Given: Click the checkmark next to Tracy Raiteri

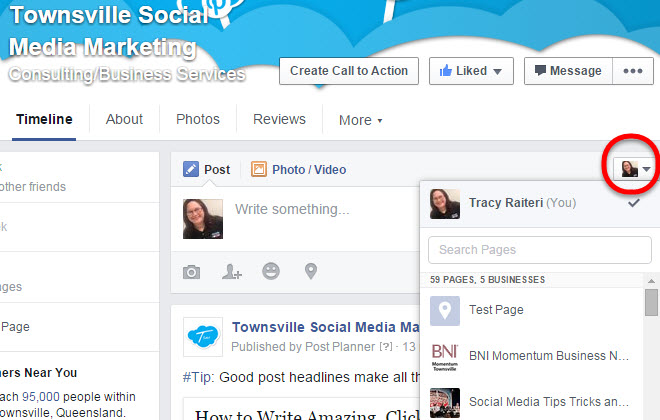Looking at the screenshot, I should tap(634, 203).
